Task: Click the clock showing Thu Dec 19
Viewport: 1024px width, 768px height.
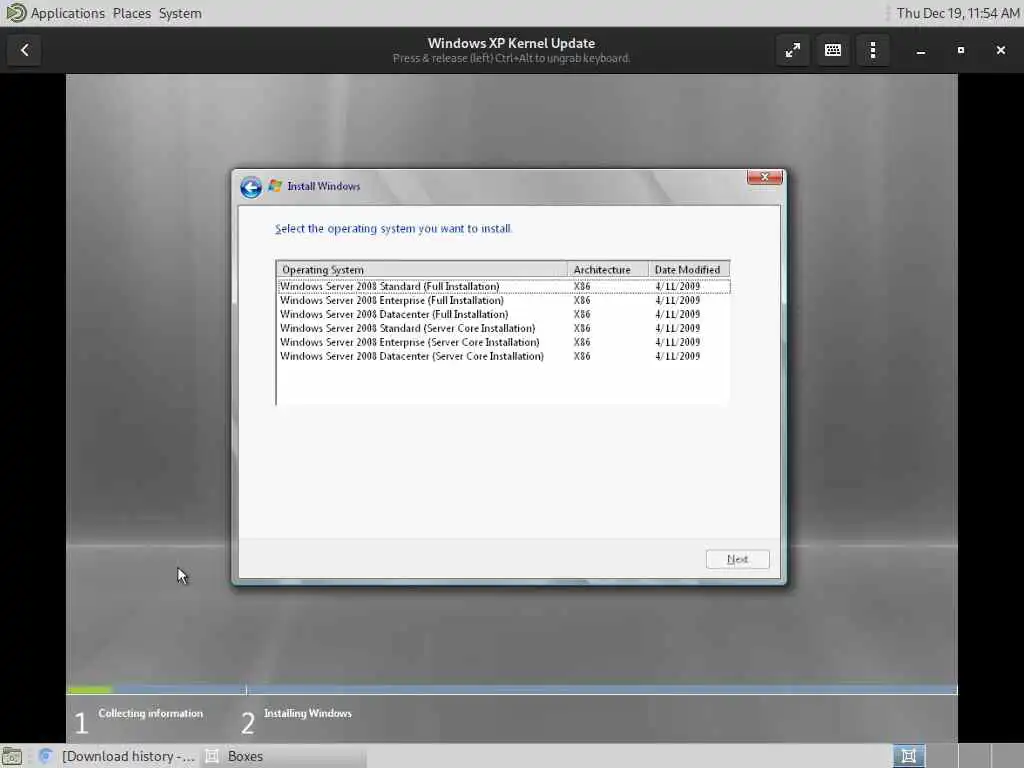Action: [x=957, y=13]
